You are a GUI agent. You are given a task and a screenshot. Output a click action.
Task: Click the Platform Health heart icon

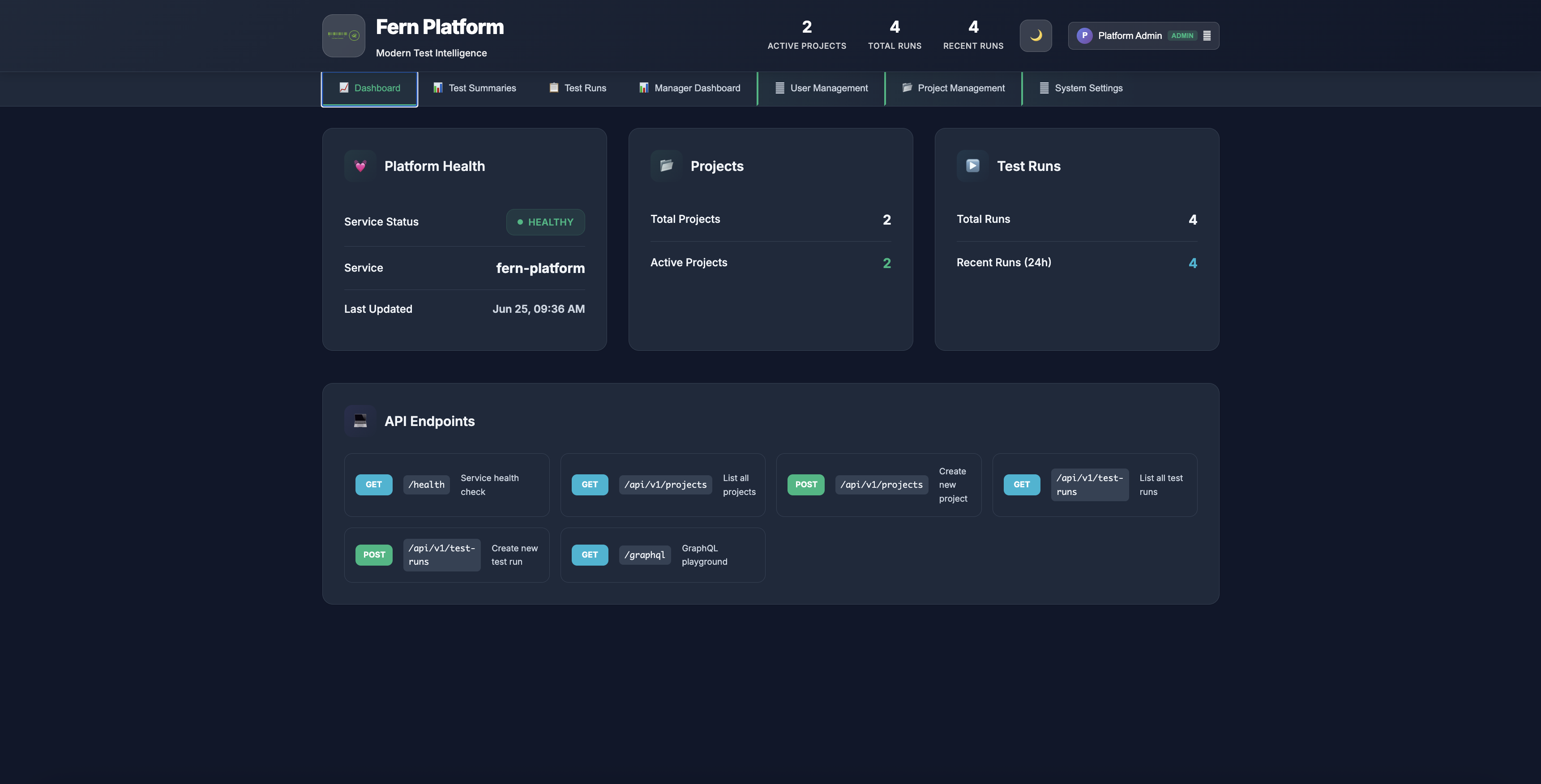coord(360,166)
